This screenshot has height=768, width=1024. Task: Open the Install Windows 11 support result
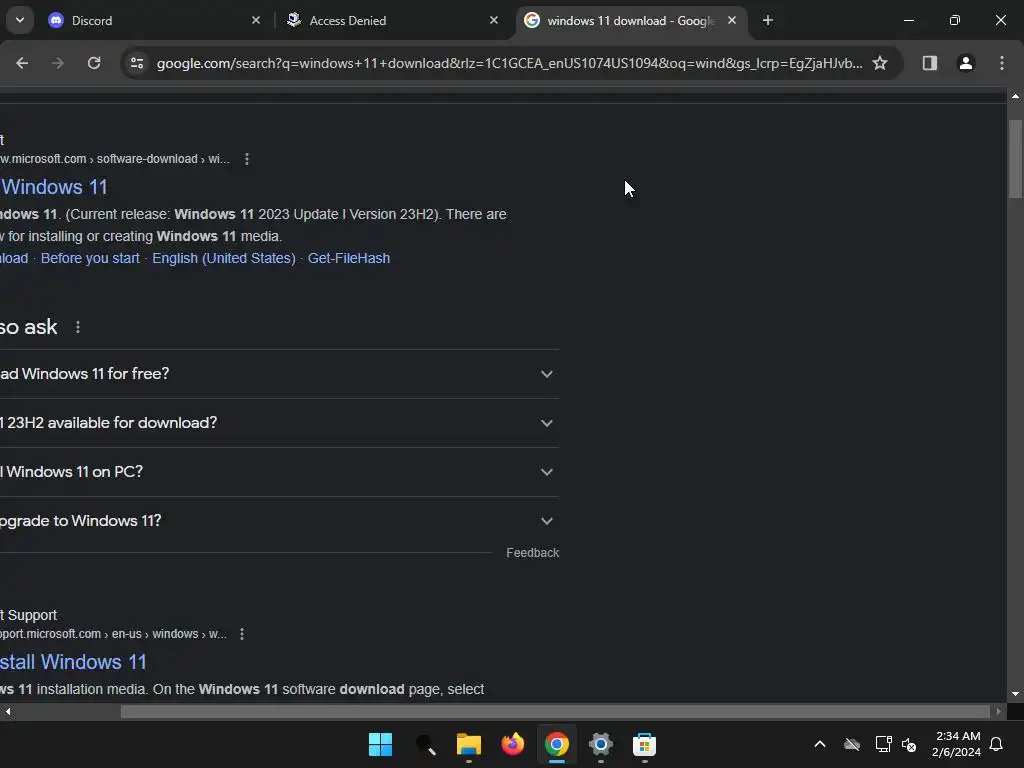pyautogui.click(x=73, y=662)
